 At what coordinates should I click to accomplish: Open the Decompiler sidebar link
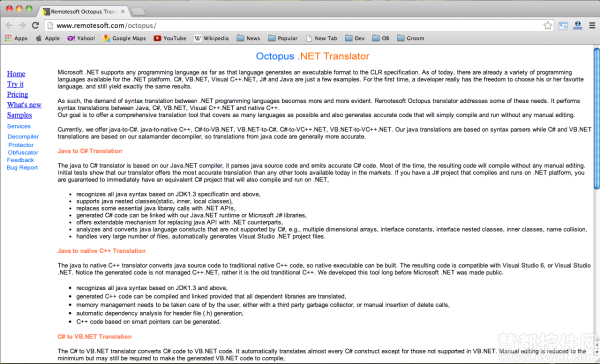[23, 137]
